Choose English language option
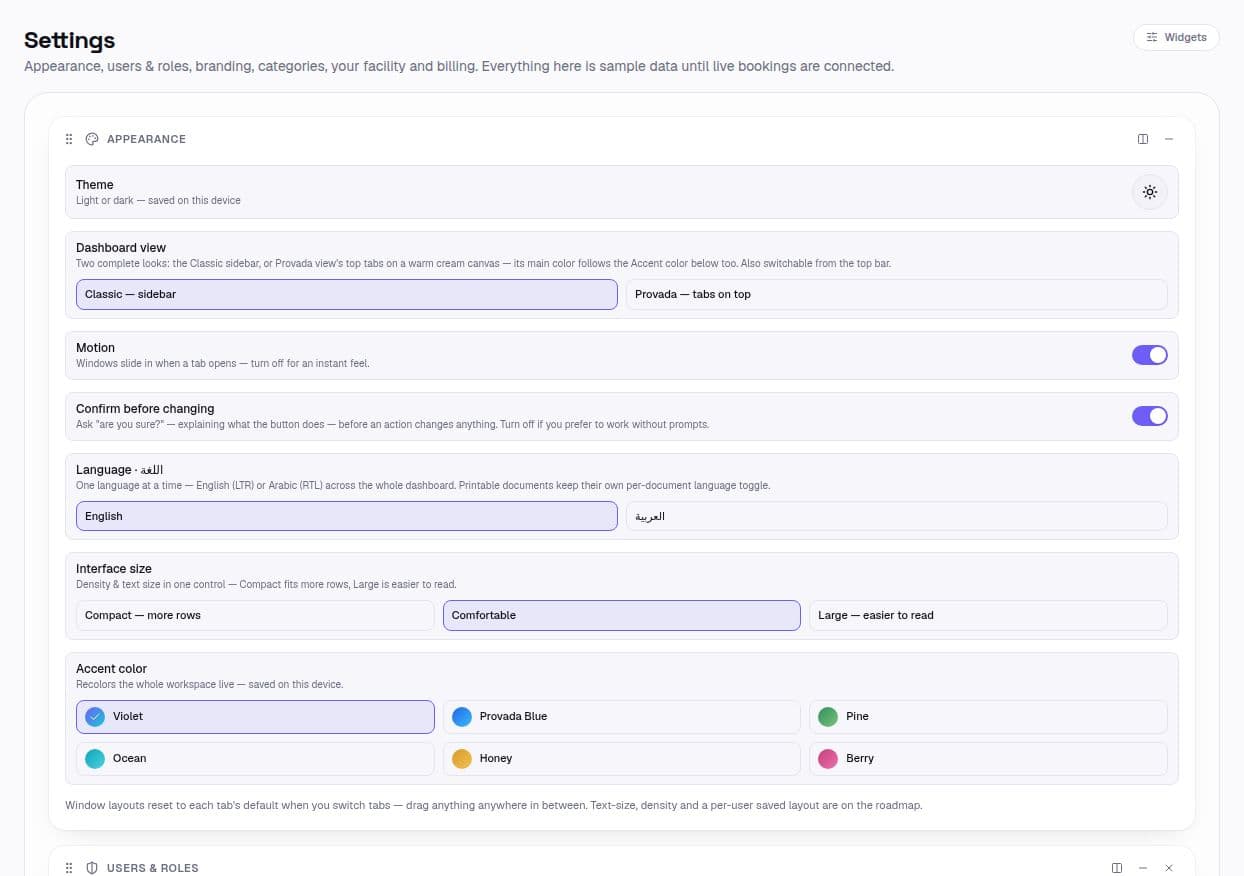The image size is (1244, 876). (x=347, y=516)
